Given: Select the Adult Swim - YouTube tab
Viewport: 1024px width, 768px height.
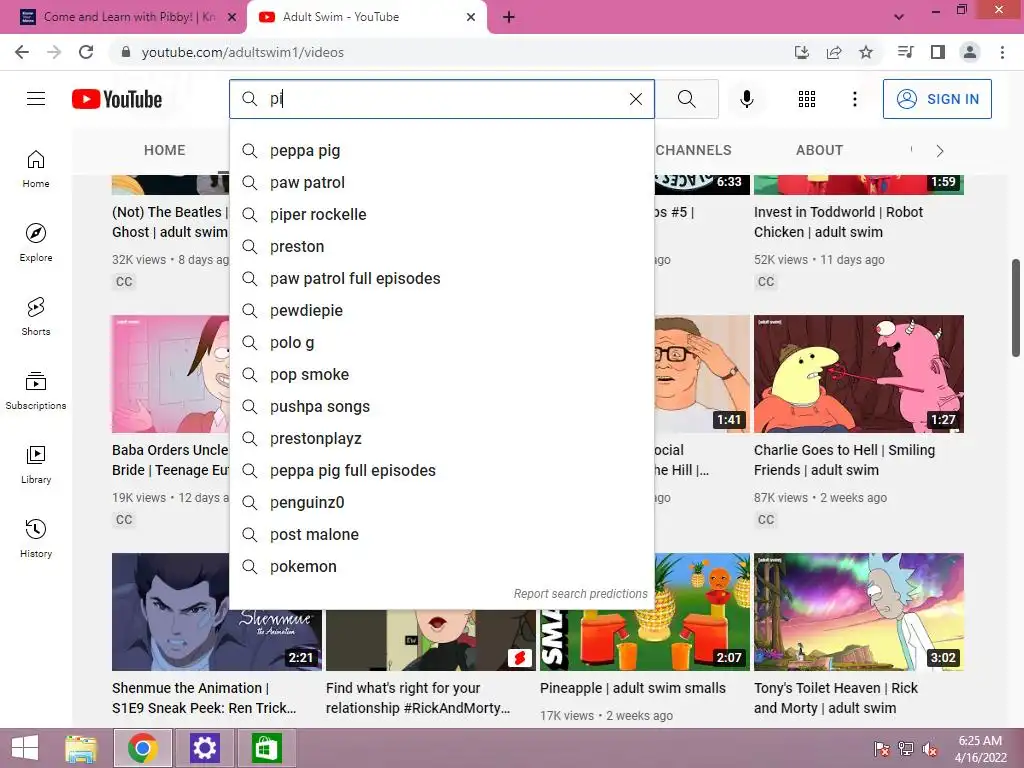Looking at the screenshot, I should coord(366,17).
